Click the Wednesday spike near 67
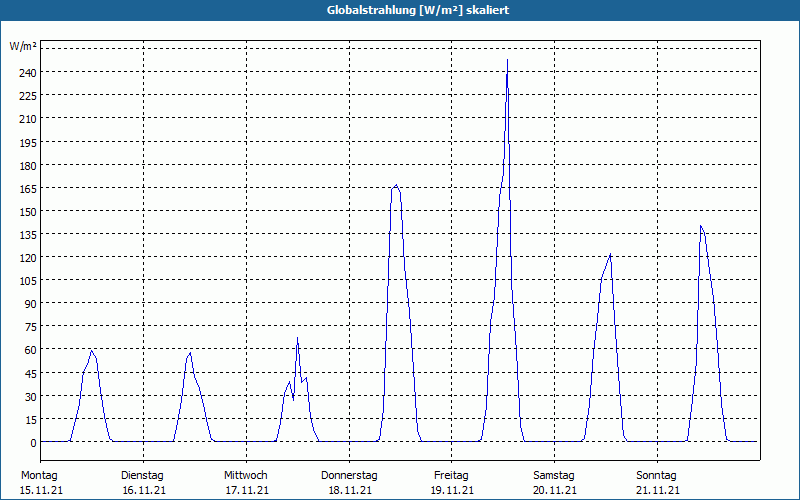Viewport: 800px width, 500px height. point(297,338)
